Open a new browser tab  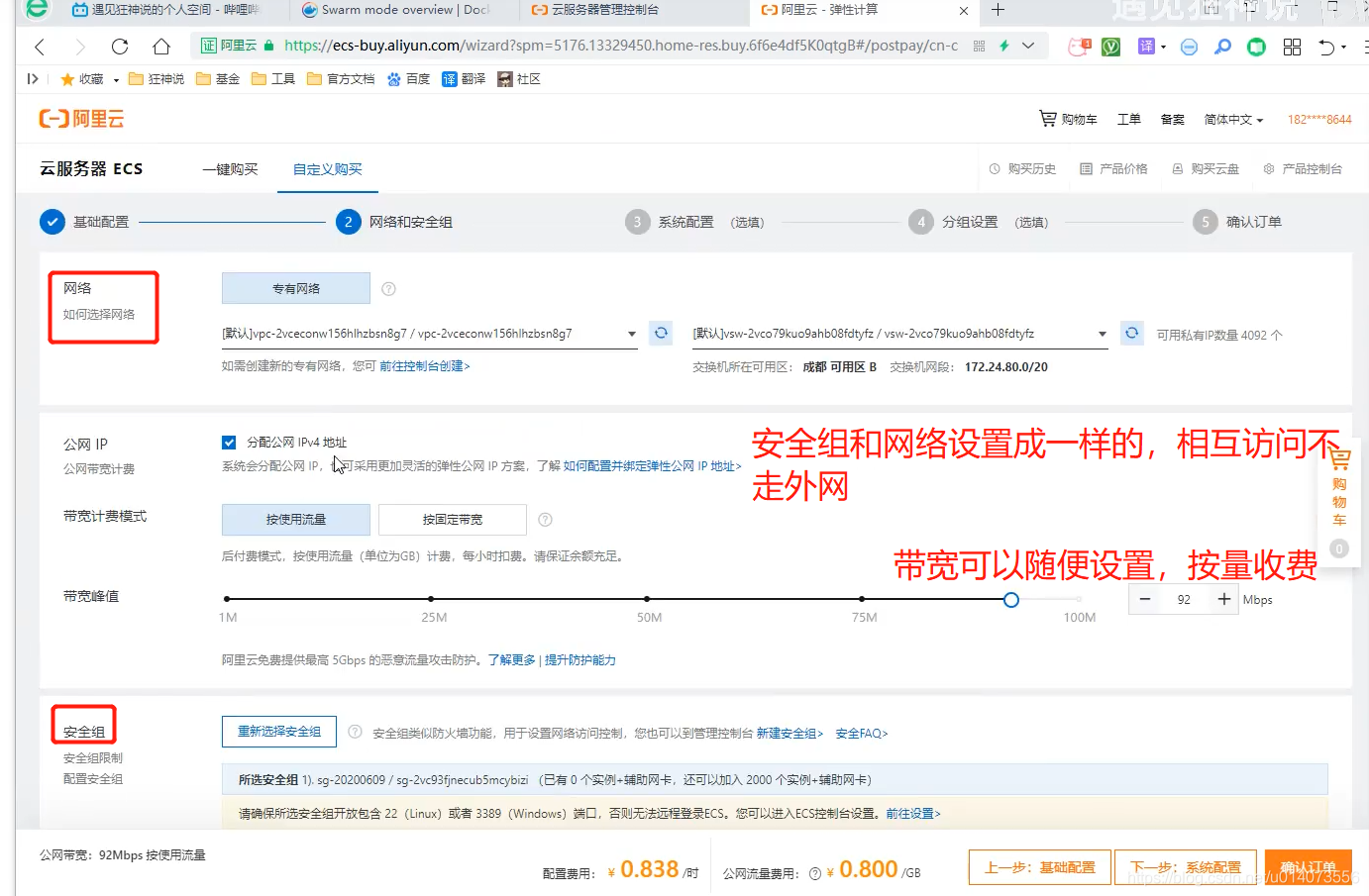pyautogui.click(x=998, y=10)
